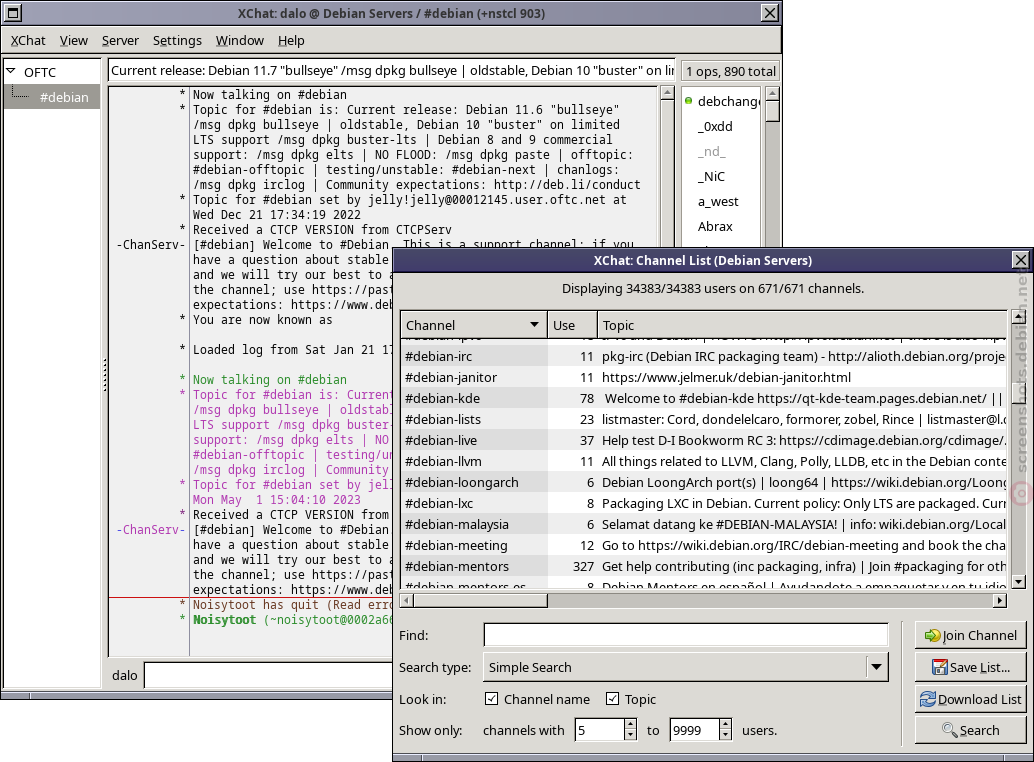Viewport: 1034px width, 762px height.
Task: Click the topic bar text field
Action: coord(392,71)
